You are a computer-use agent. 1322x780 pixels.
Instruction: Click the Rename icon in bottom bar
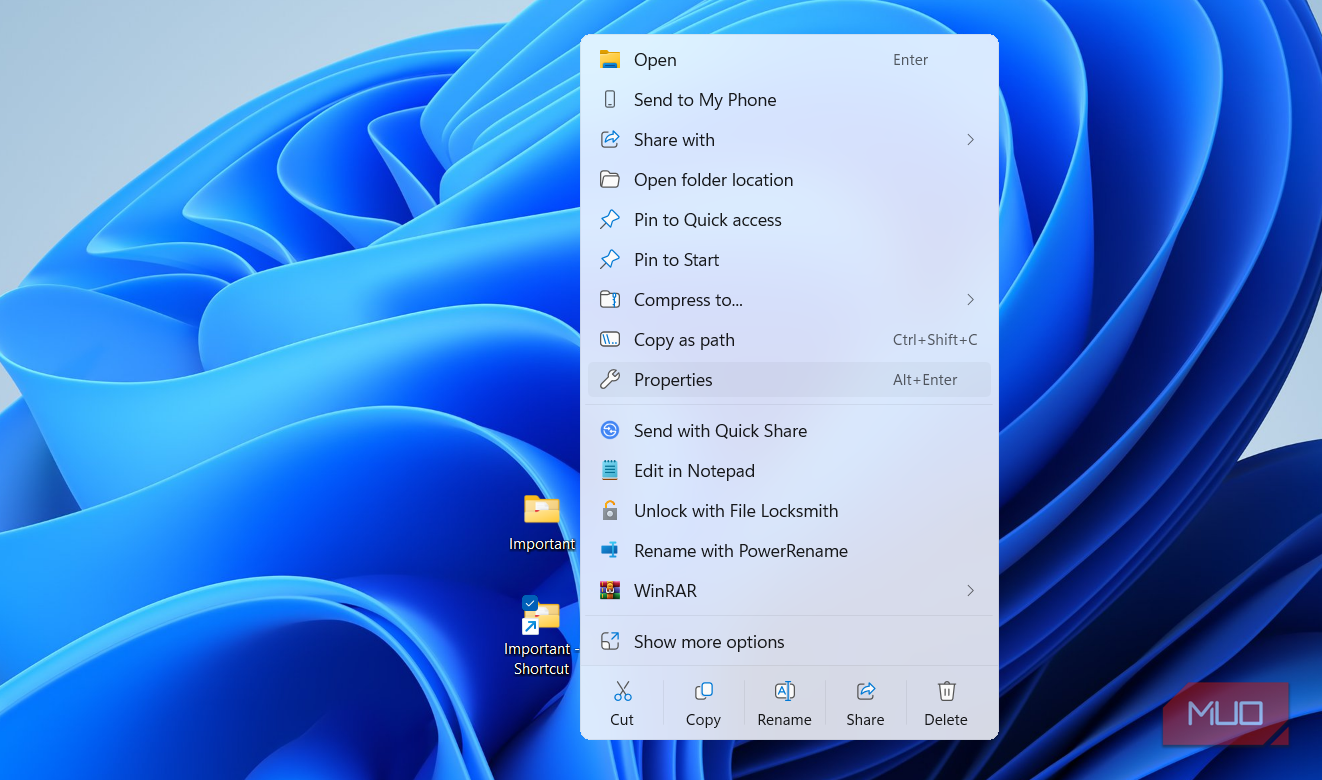(x=785, y=691)
